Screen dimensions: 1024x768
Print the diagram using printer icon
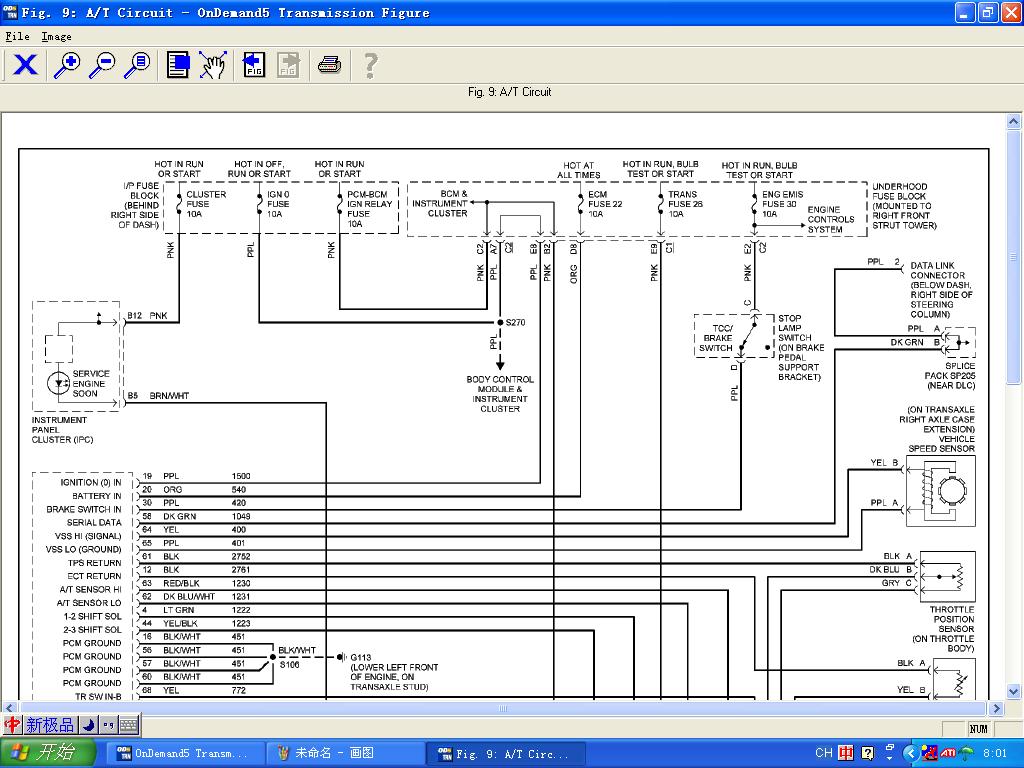click(329, 65)
